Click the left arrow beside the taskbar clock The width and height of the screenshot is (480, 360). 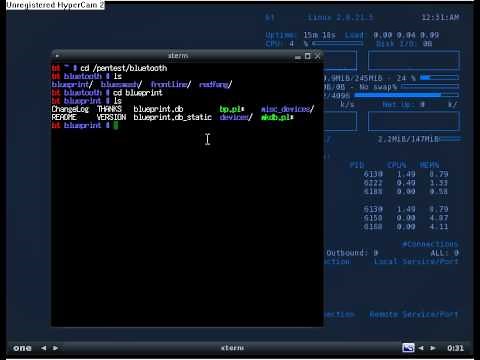click(421, 348)
